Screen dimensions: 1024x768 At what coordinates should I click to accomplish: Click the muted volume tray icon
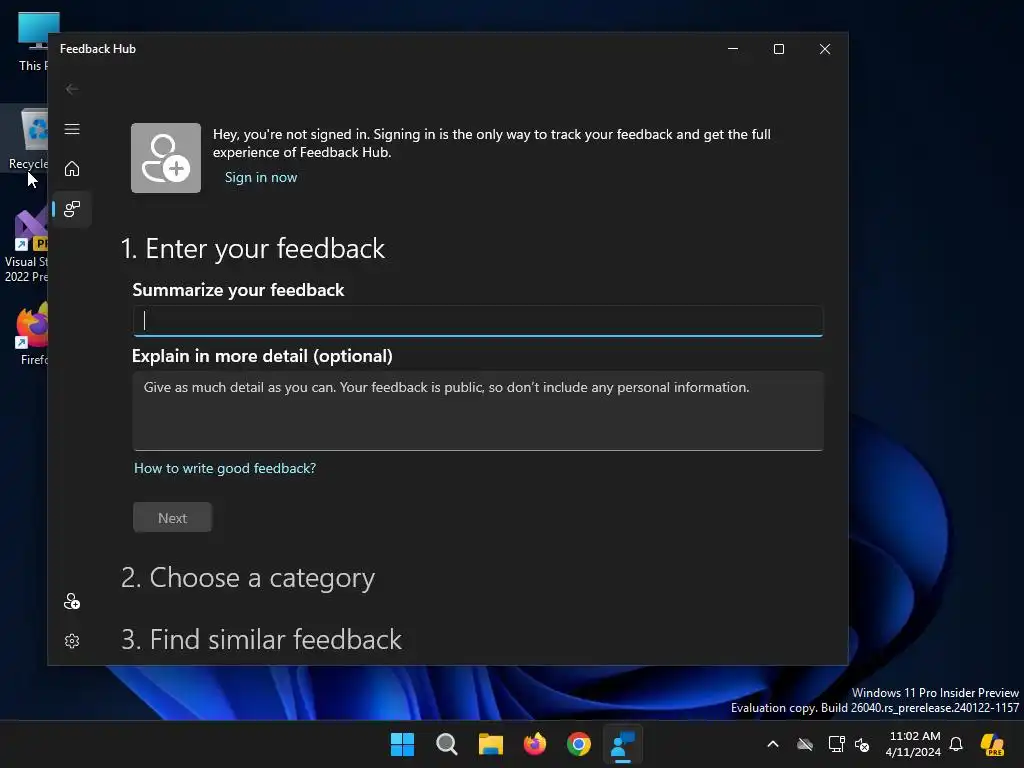(862, 744)
